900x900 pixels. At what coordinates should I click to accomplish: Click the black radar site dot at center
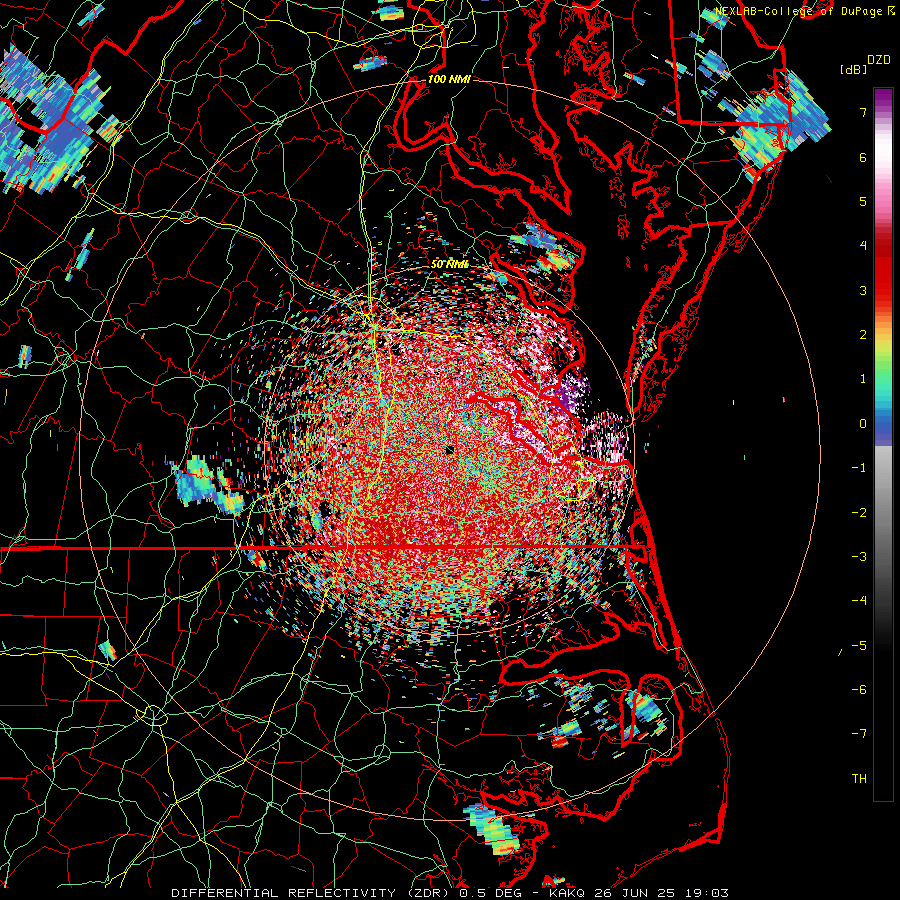[x=449, y=450]
